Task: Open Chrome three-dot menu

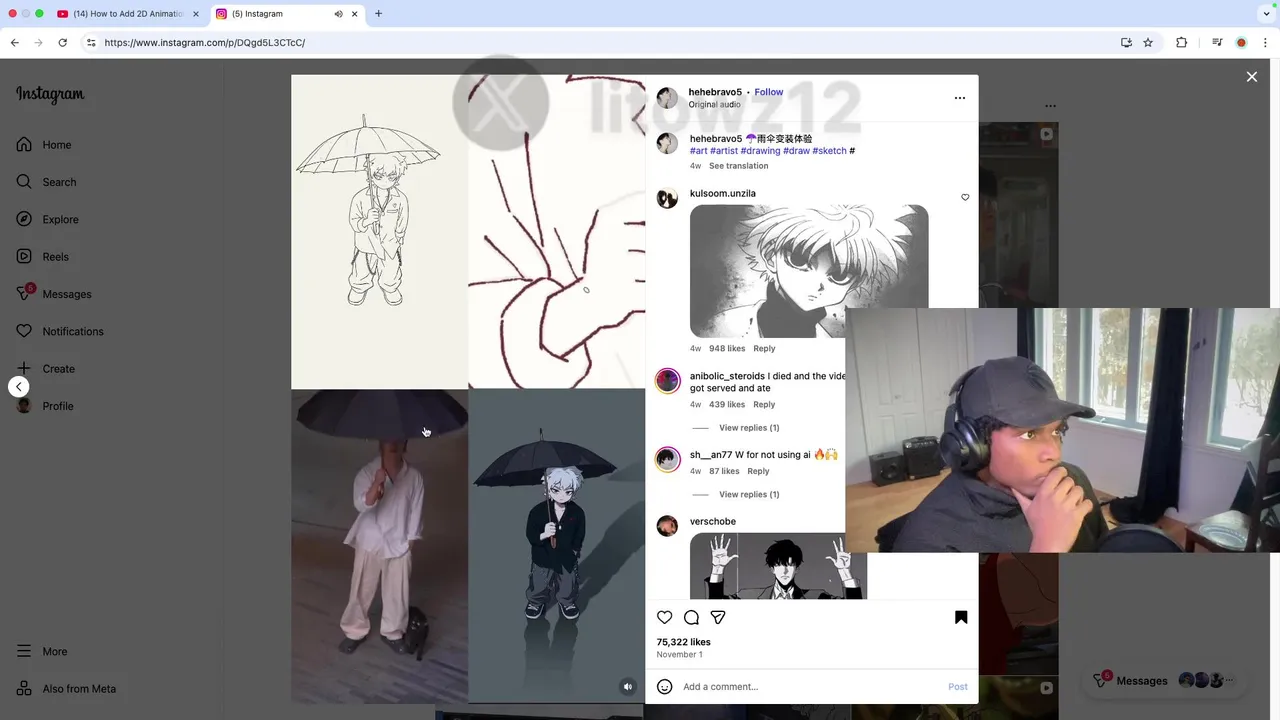Action: click(x=1265, y=43)
